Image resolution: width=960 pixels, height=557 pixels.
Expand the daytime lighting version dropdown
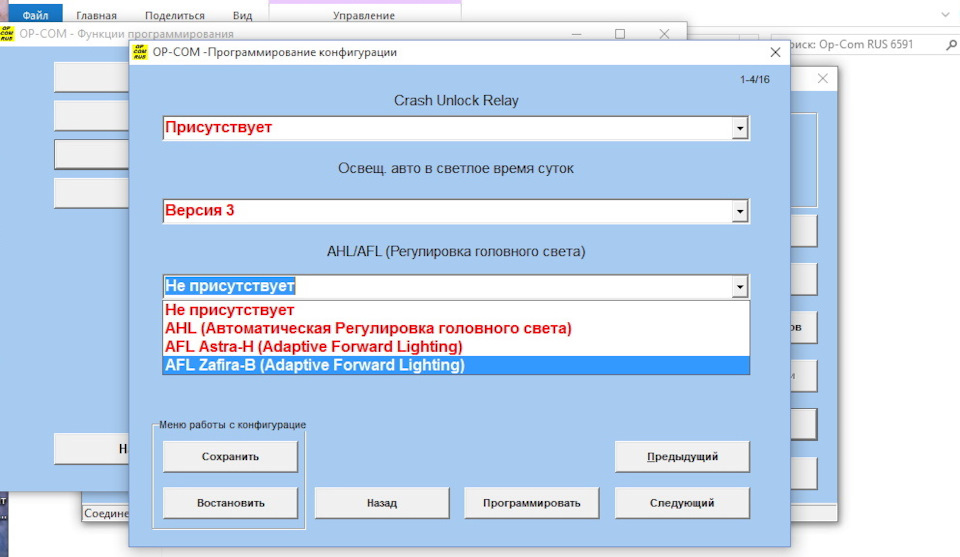coord(739,211)
